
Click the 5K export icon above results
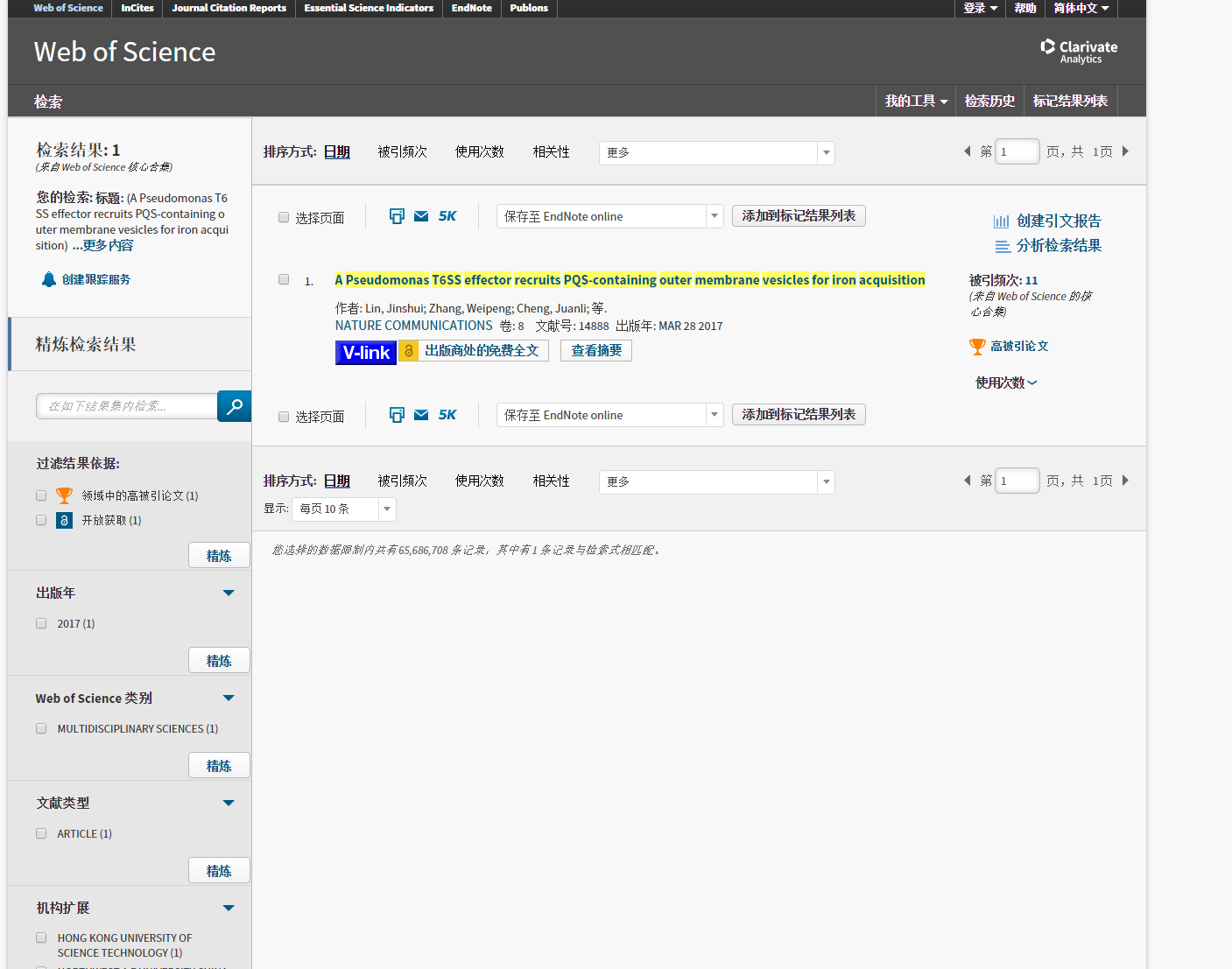pos(447,216)
